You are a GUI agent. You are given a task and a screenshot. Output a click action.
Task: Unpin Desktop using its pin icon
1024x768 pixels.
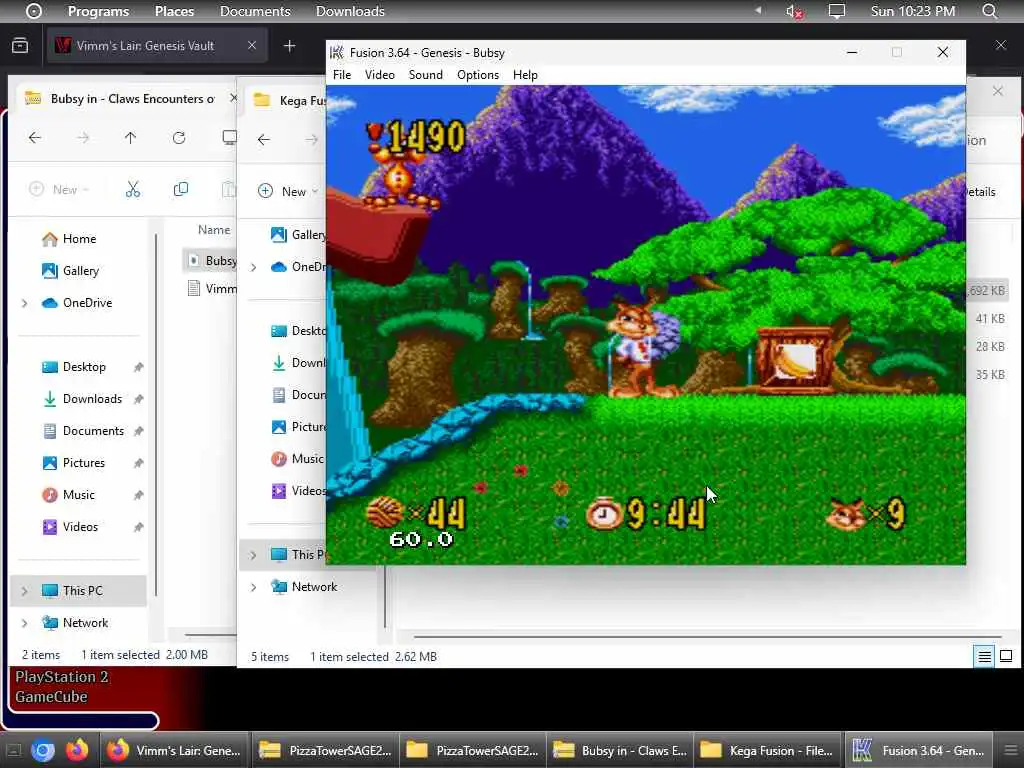(x=138, y=368)
